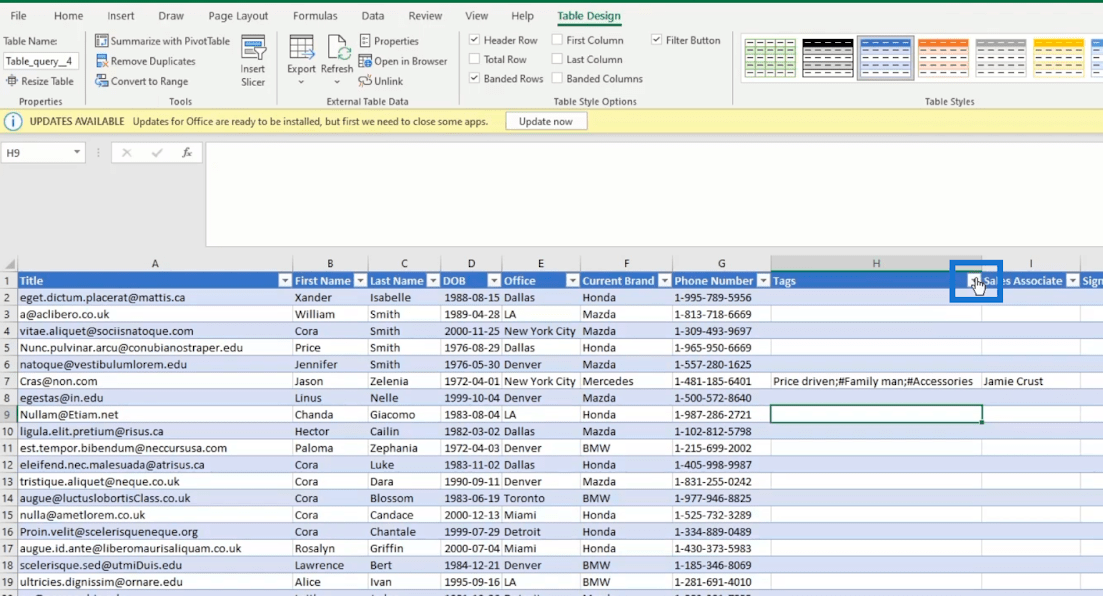Image resolution: width=1103 pixels, height=596 pixels.
Task: Click cell Nullam@Etiam.net
Action: pyautogui.click(x=155, y=414)
